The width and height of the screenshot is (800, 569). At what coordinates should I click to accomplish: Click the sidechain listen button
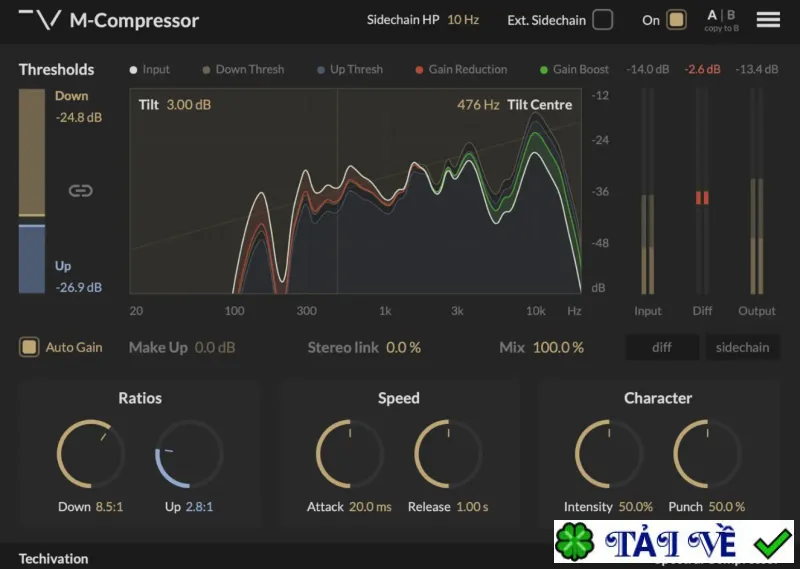pos(742,347)
